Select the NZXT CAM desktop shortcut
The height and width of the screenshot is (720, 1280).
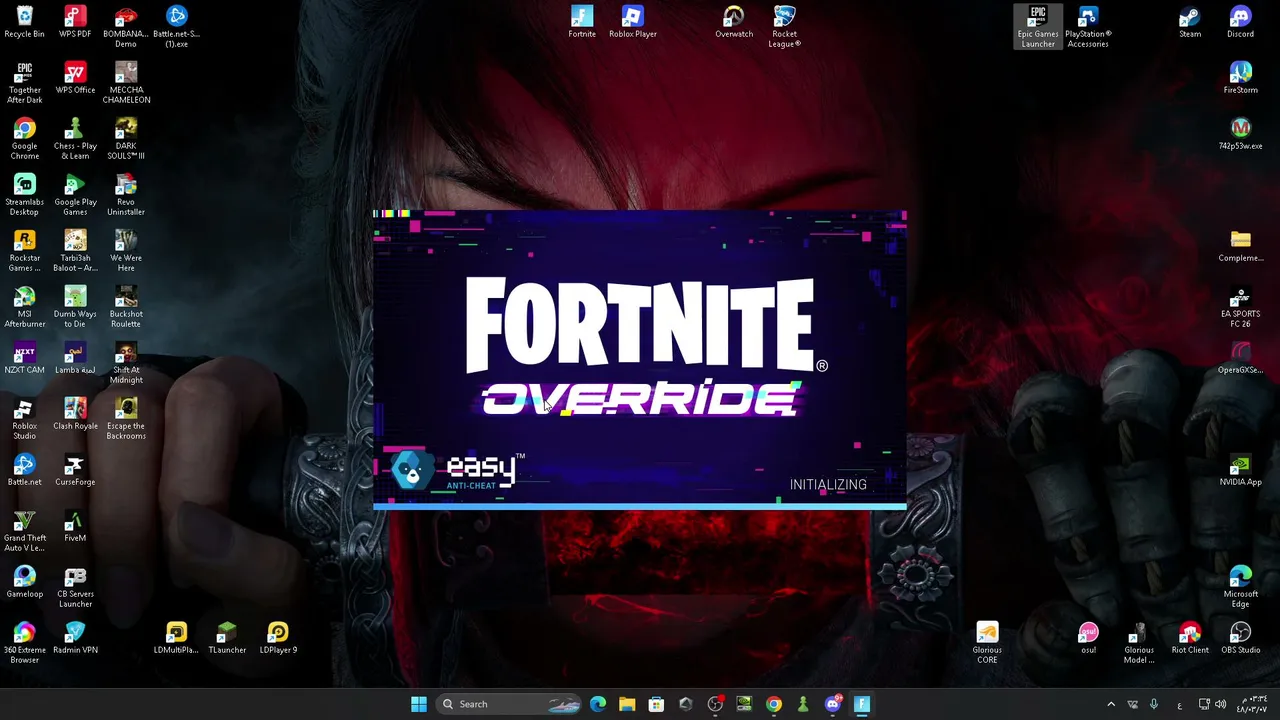tap(24, 358)
